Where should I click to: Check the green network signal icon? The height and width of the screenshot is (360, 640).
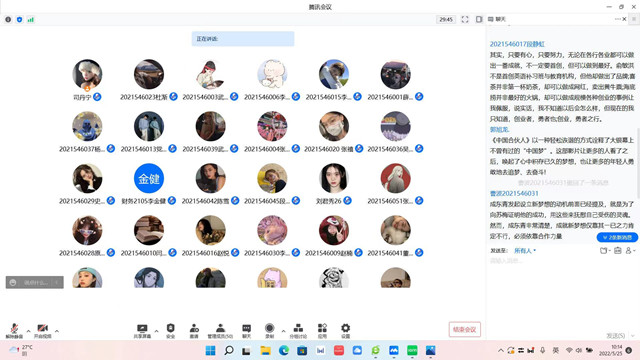tap(31, 19)
